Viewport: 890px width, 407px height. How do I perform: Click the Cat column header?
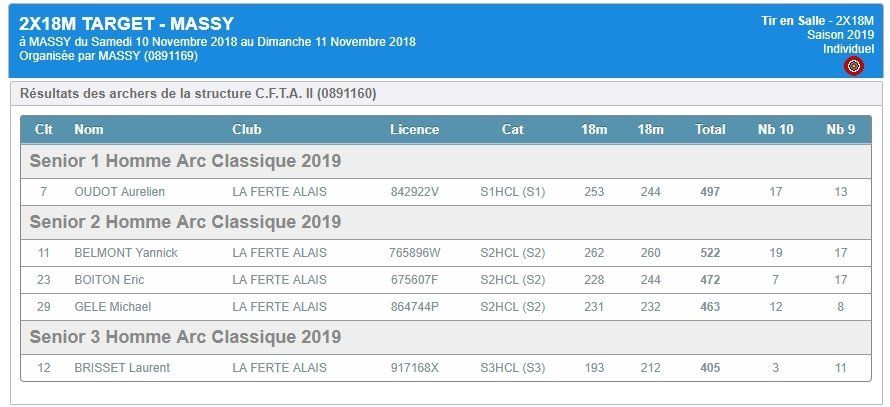[x=513, y=129]
